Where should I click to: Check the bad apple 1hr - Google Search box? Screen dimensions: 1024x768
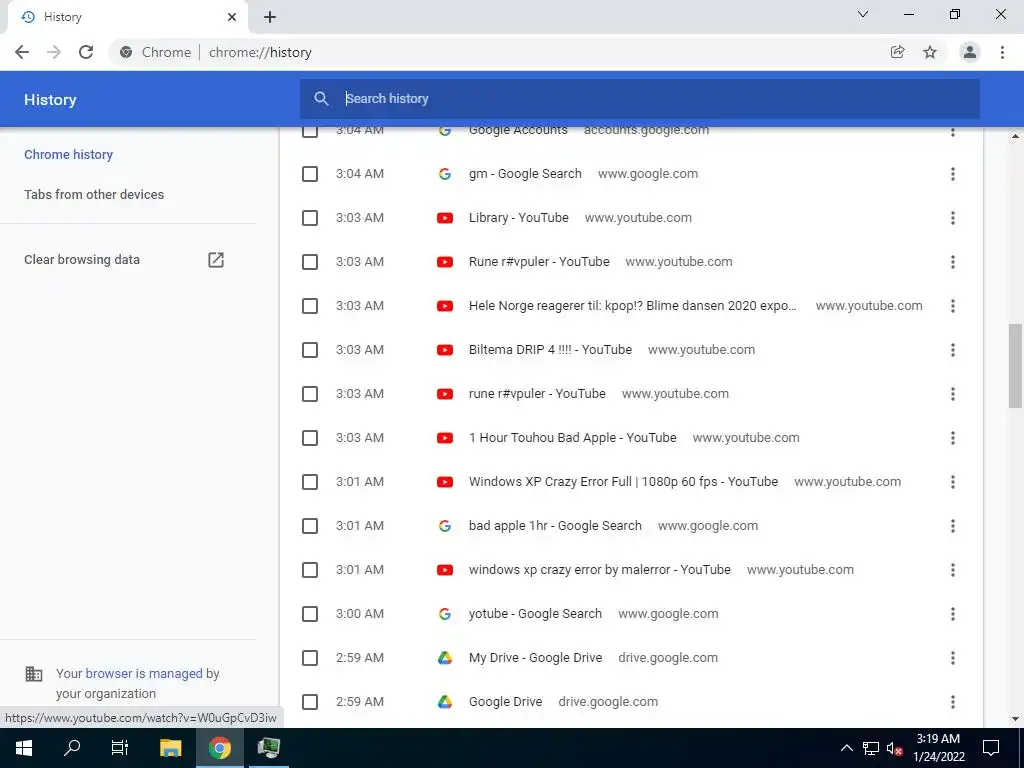pyautogui.click(x=310, y=526)
